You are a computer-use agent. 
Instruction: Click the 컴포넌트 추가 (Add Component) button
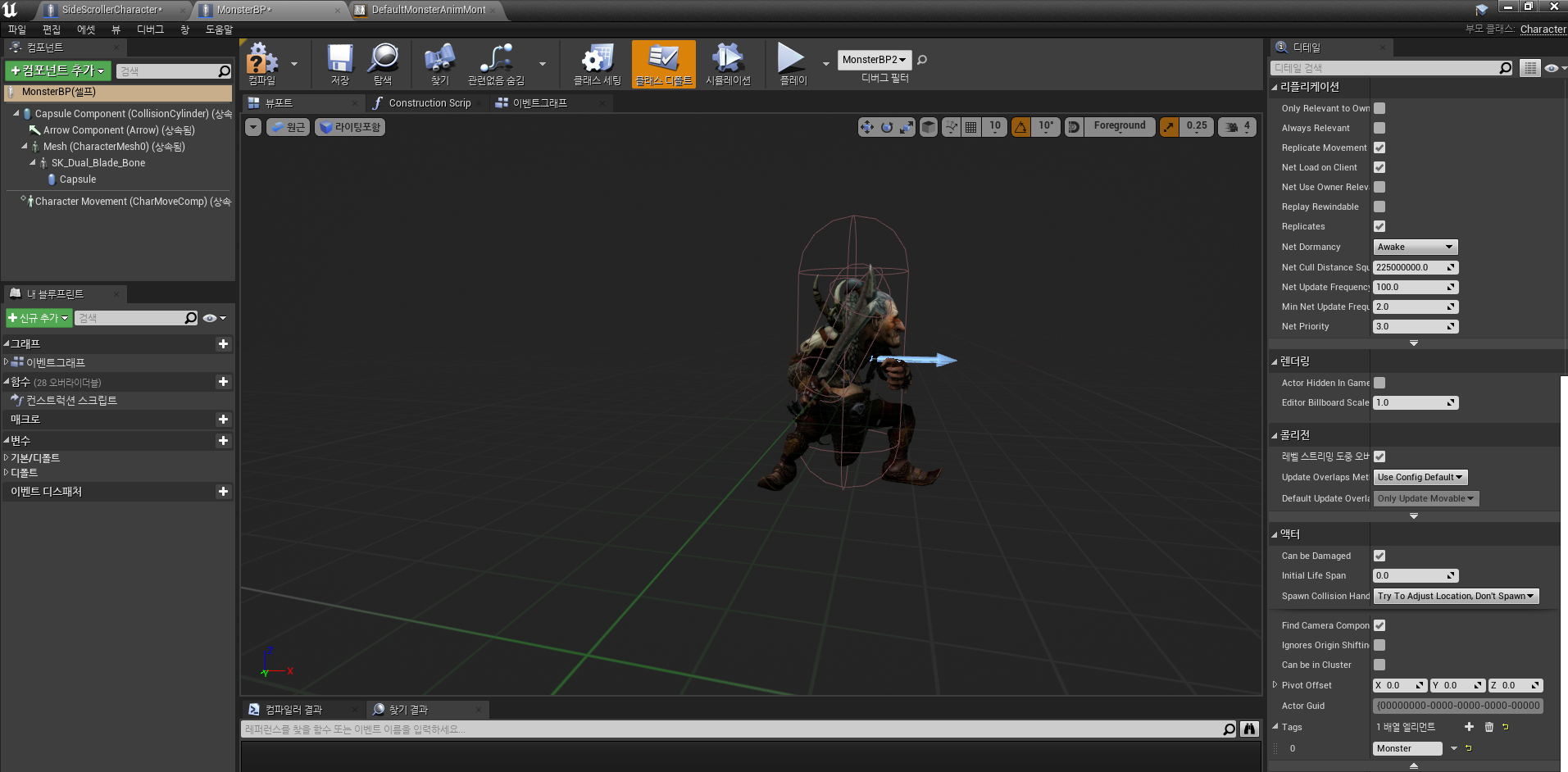(x=57, y=71)
